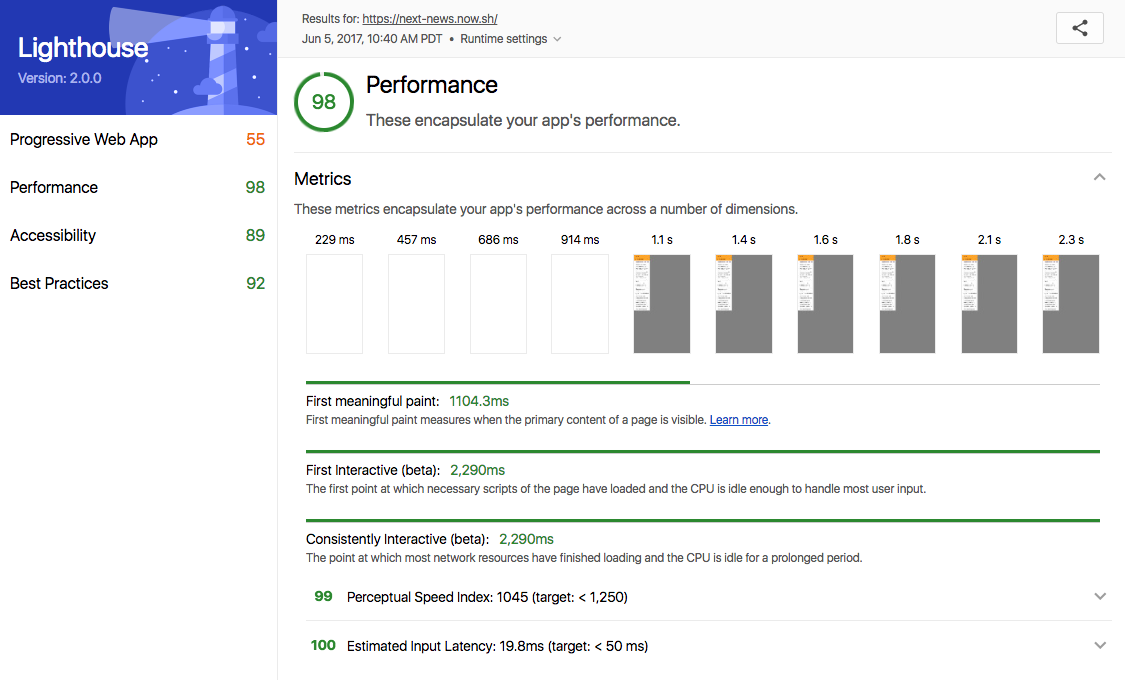Open the Best Practices category
The height and width of the screenshot is (680, 1125).
59,284
